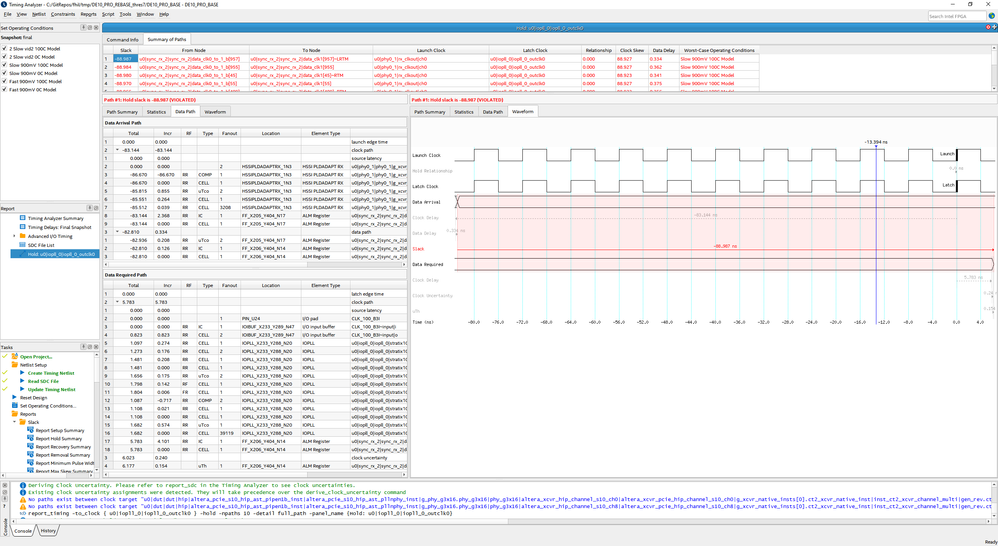
Task: Open the History tab at bottom
Action: click(48, 531)
